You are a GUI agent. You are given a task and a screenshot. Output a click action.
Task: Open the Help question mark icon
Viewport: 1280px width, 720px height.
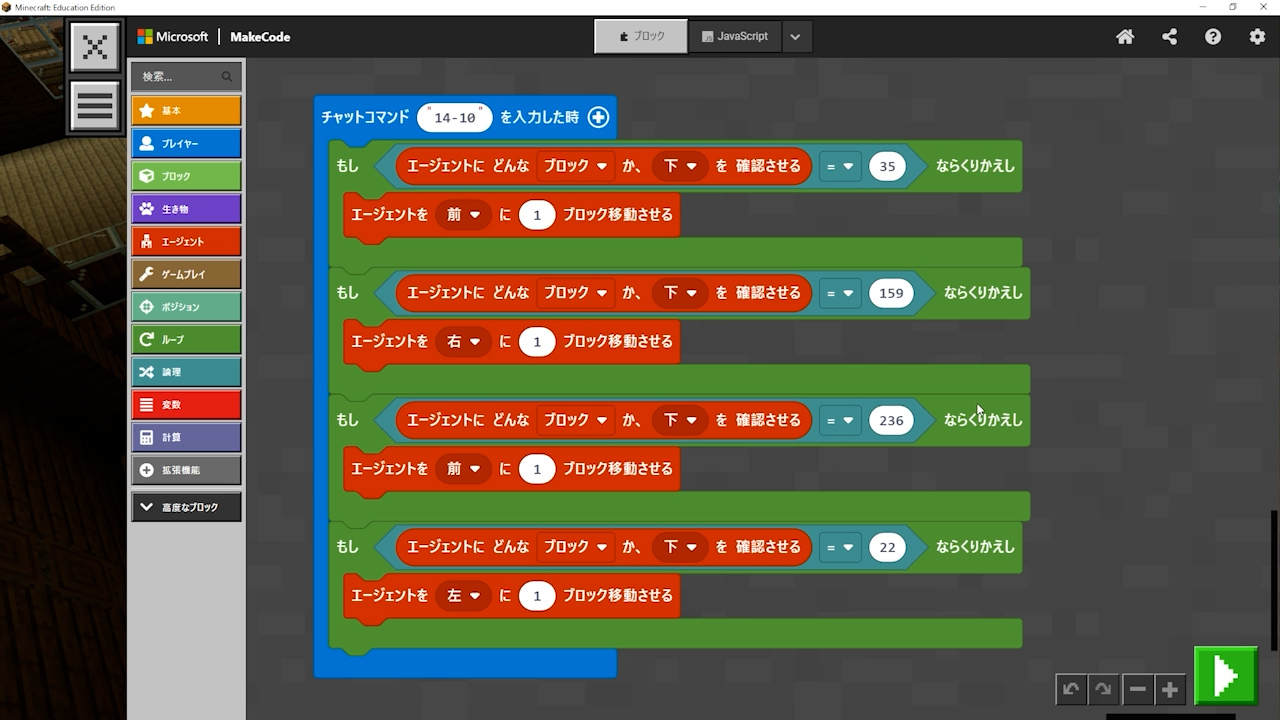[x=1213, y=37]
